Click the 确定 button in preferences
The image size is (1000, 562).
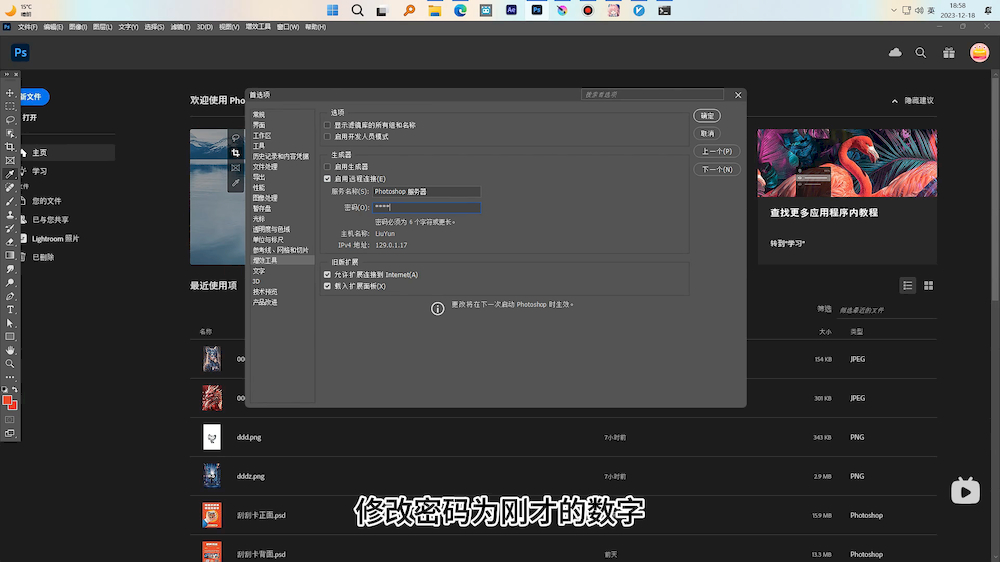point(707,116)
